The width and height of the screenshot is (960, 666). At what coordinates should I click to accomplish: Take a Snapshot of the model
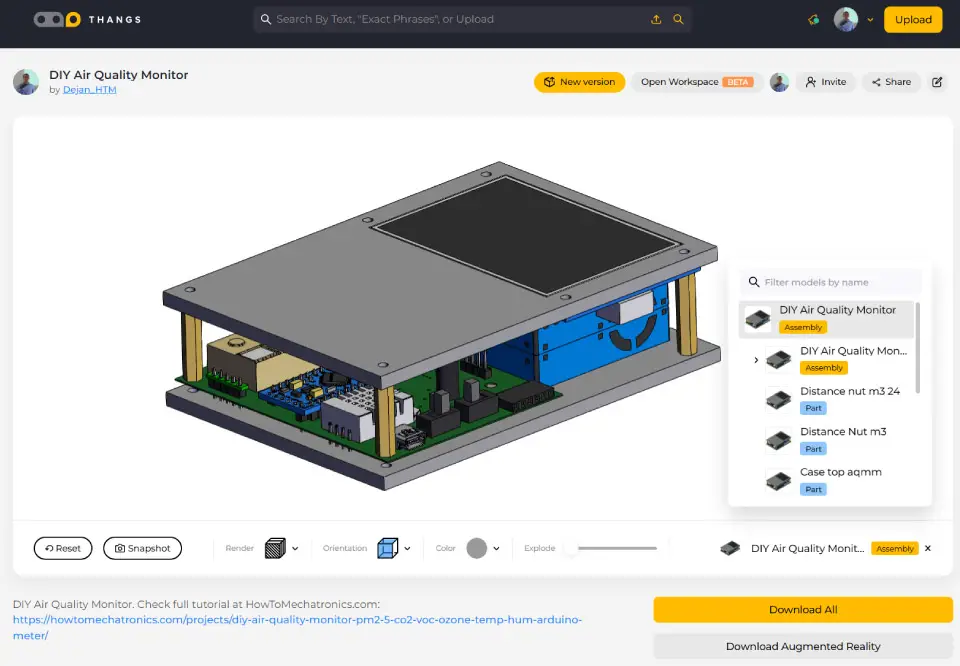[x=142, y=548]
